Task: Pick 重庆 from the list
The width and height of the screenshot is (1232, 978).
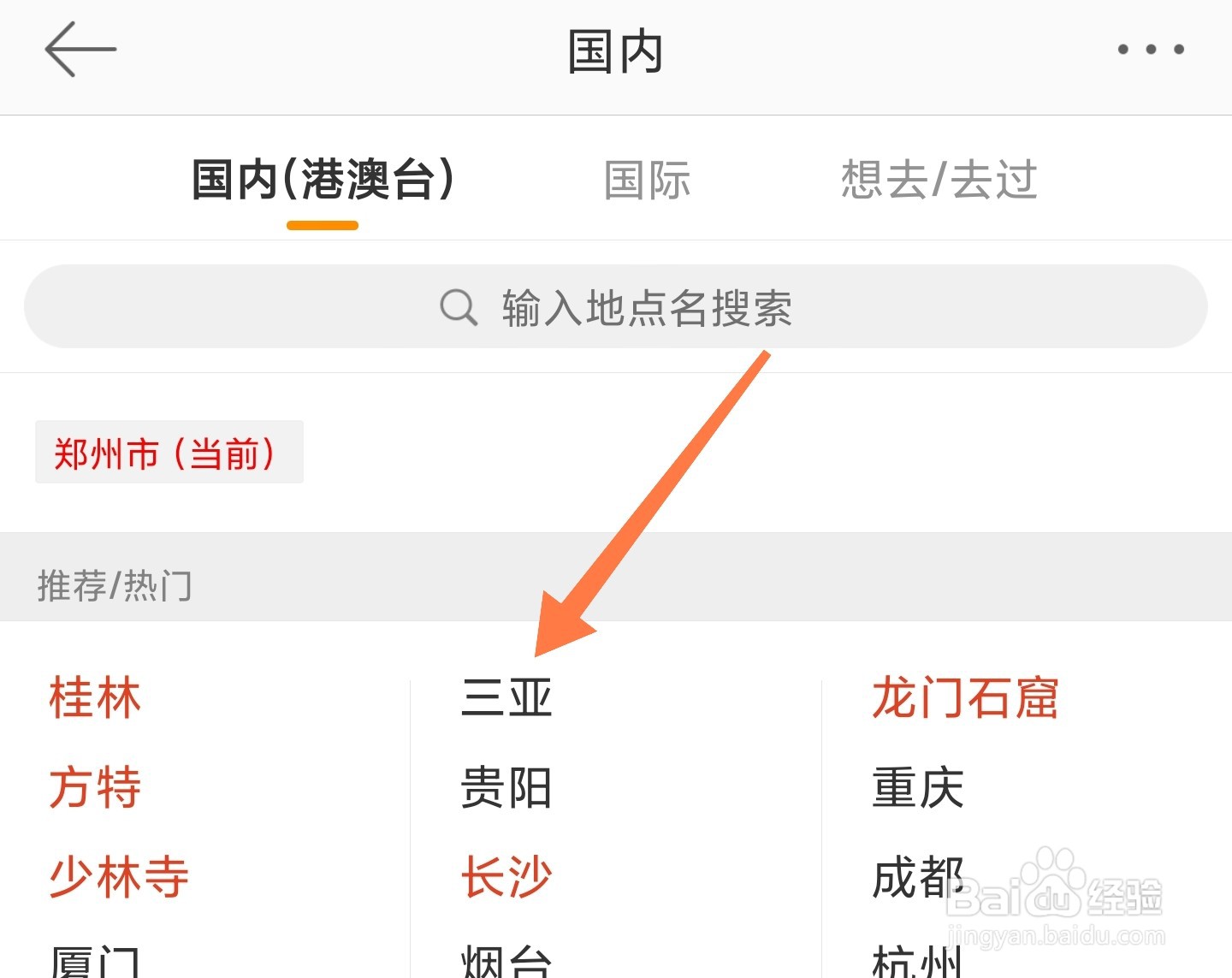Action: point(918,787)
